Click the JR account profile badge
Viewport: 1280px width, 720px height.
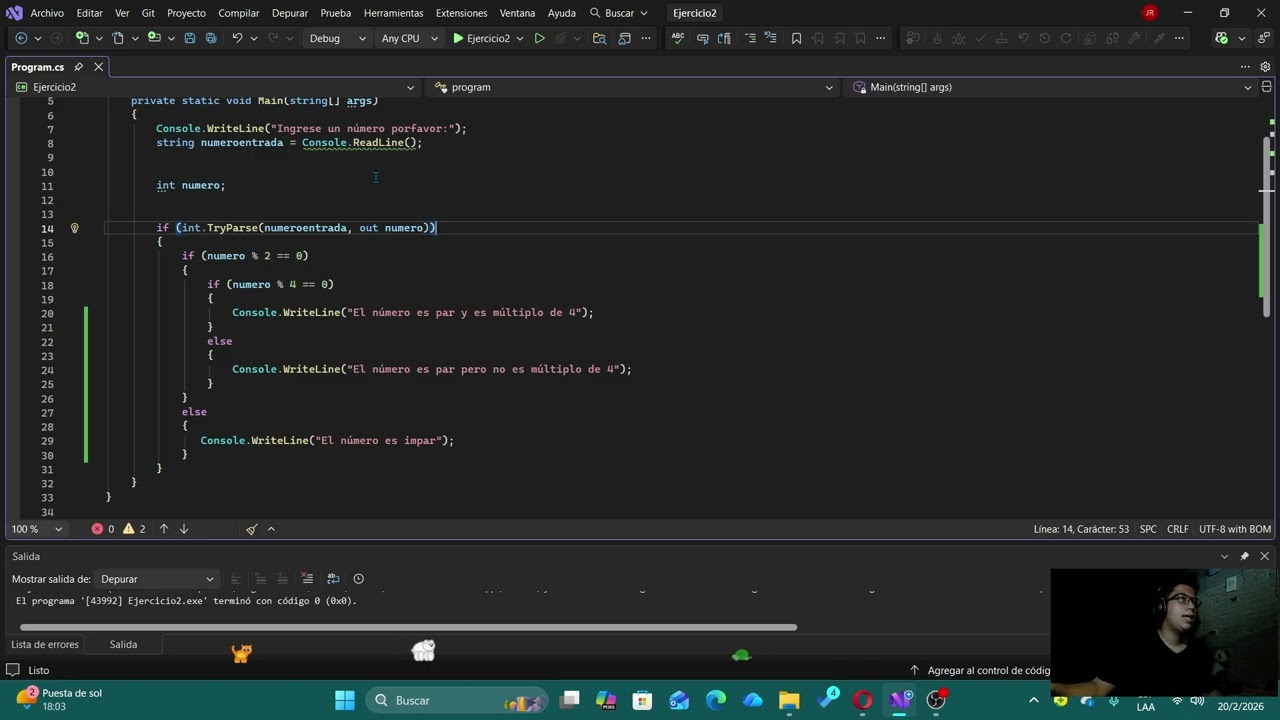point(1150,13)
